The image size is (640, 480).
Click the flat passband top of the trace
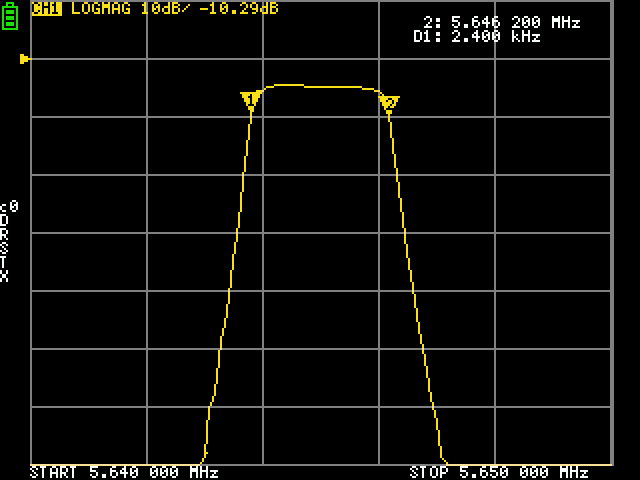[320, 87]
